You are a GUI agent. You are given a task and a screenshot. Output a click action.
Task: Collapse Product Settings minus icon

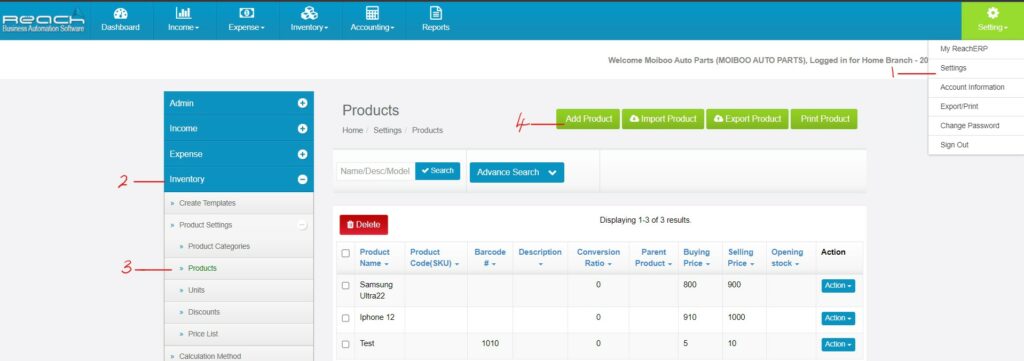click(x=302, y=225)
